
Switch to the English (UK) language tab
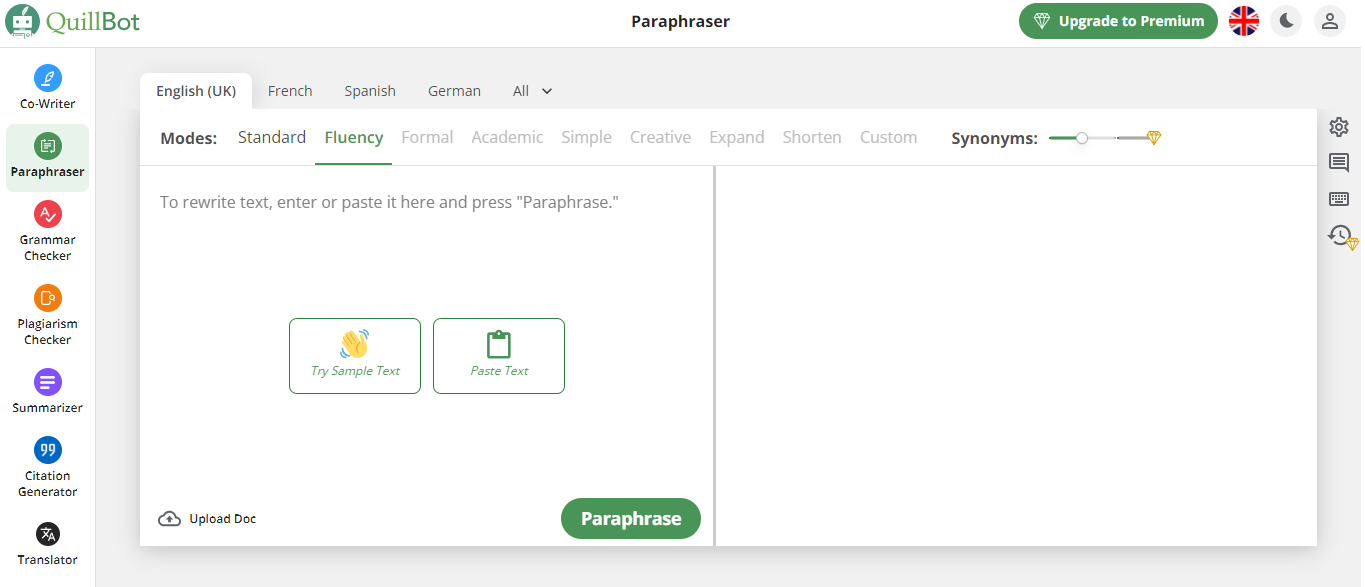[196, 91]
